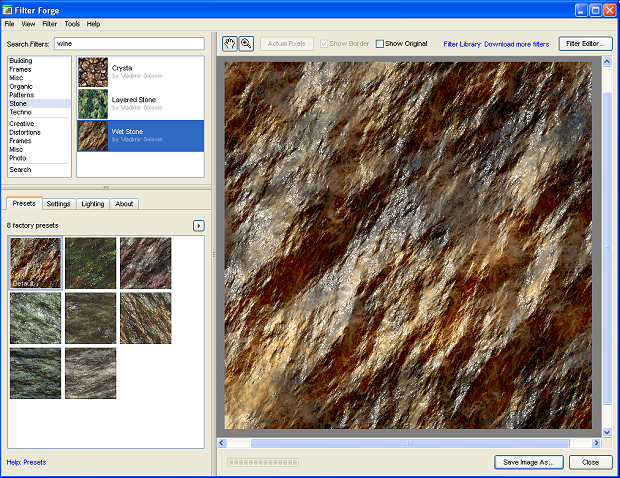The height and width of the screenshot is (478, 620).
Task: Click the preview scroll down arrow
Action: pyautogui.click(x=607, y=432)
